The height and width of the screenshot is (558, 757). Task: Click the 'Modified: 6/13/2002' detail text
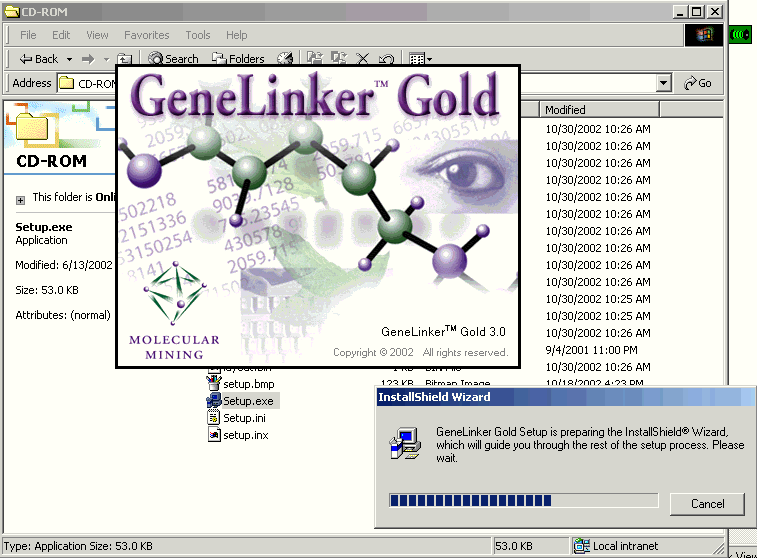(64, 265)
